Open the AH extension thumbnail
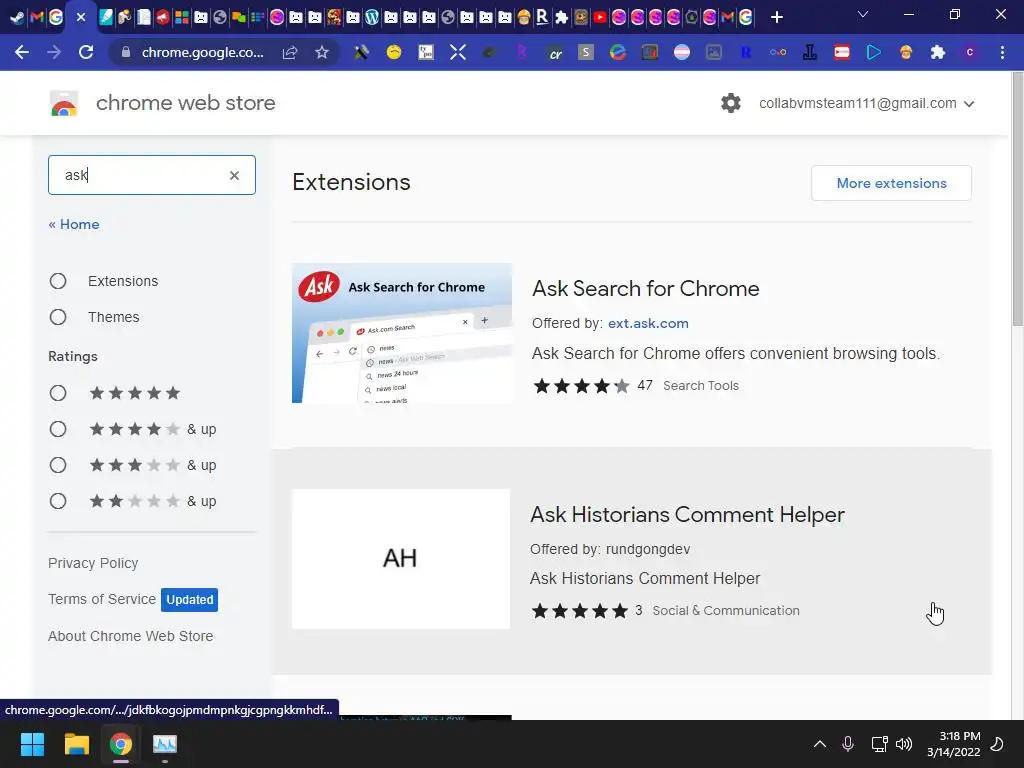The image size is (1024, 768). [400, 559]
